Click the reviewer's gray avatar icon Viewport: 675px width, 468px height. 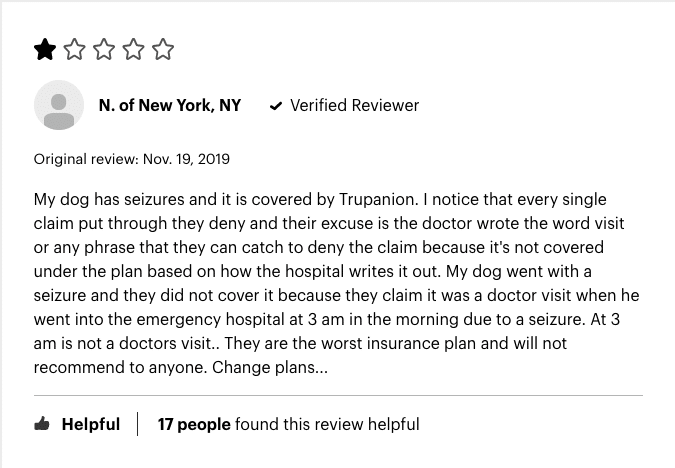point(59,105)
